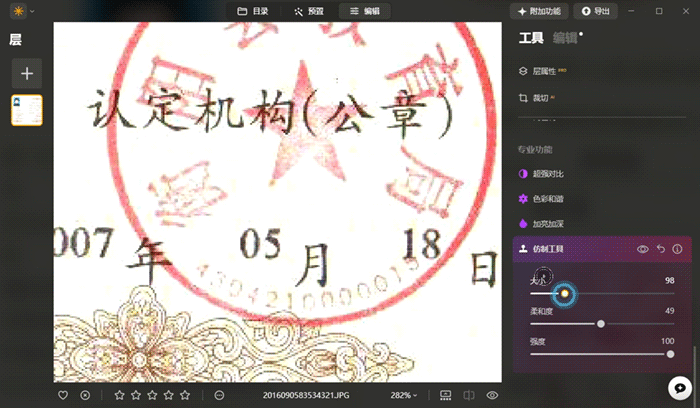This screenshot has height=408, width=700.
Task: Open the 色彩和谐 color harmony tool
Action: pos(541,199)
